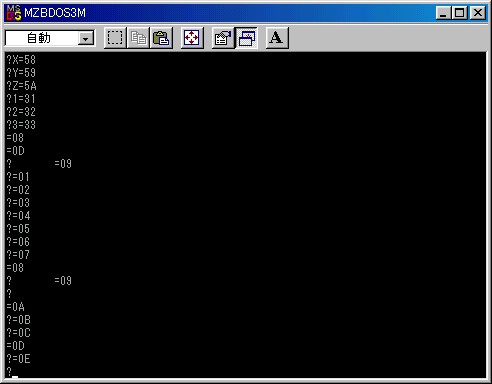Click the '?X=58' line in console
The width and height of the screenshot is (492, 384).
(x=21, y=60)
